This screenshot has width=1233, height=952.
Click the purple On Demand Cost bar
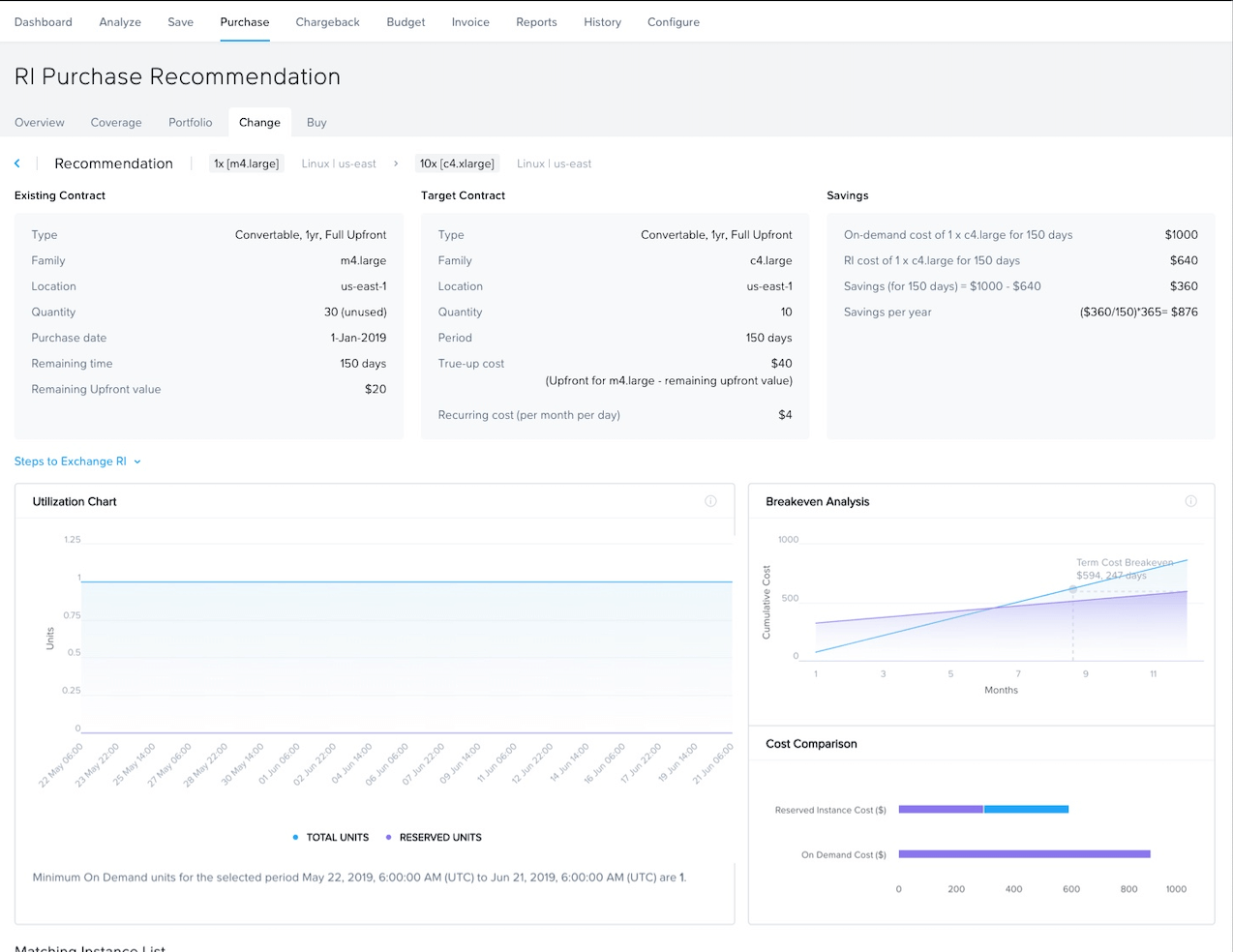(1024, 854)
